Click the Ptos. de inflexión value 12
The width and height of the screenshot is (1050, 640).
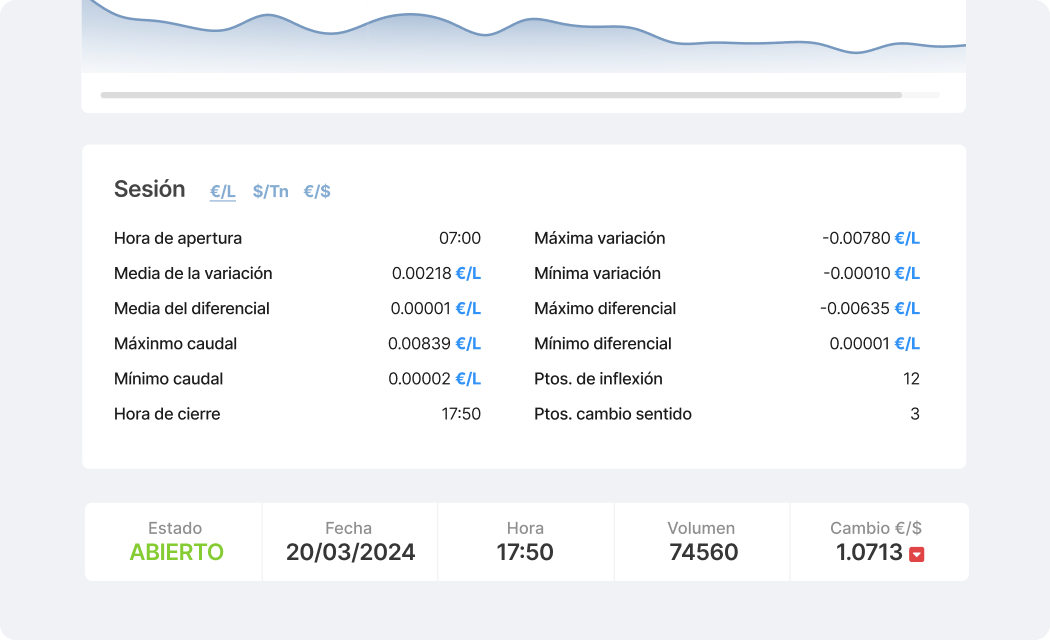[x=911, y=379]
